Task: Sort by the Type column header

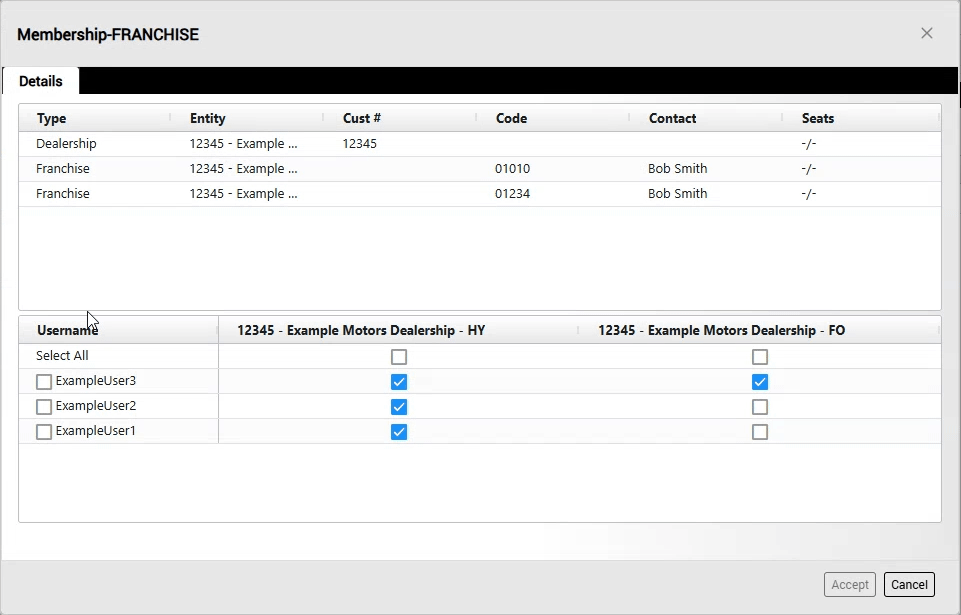Action: tap(52, 118)
